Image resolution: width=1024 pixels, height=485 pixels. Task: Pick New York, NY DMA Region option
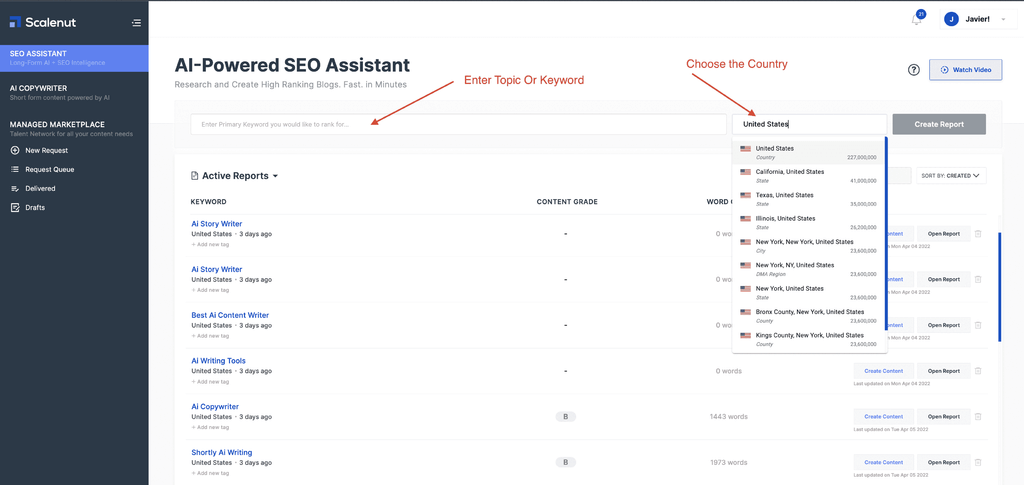808,269
